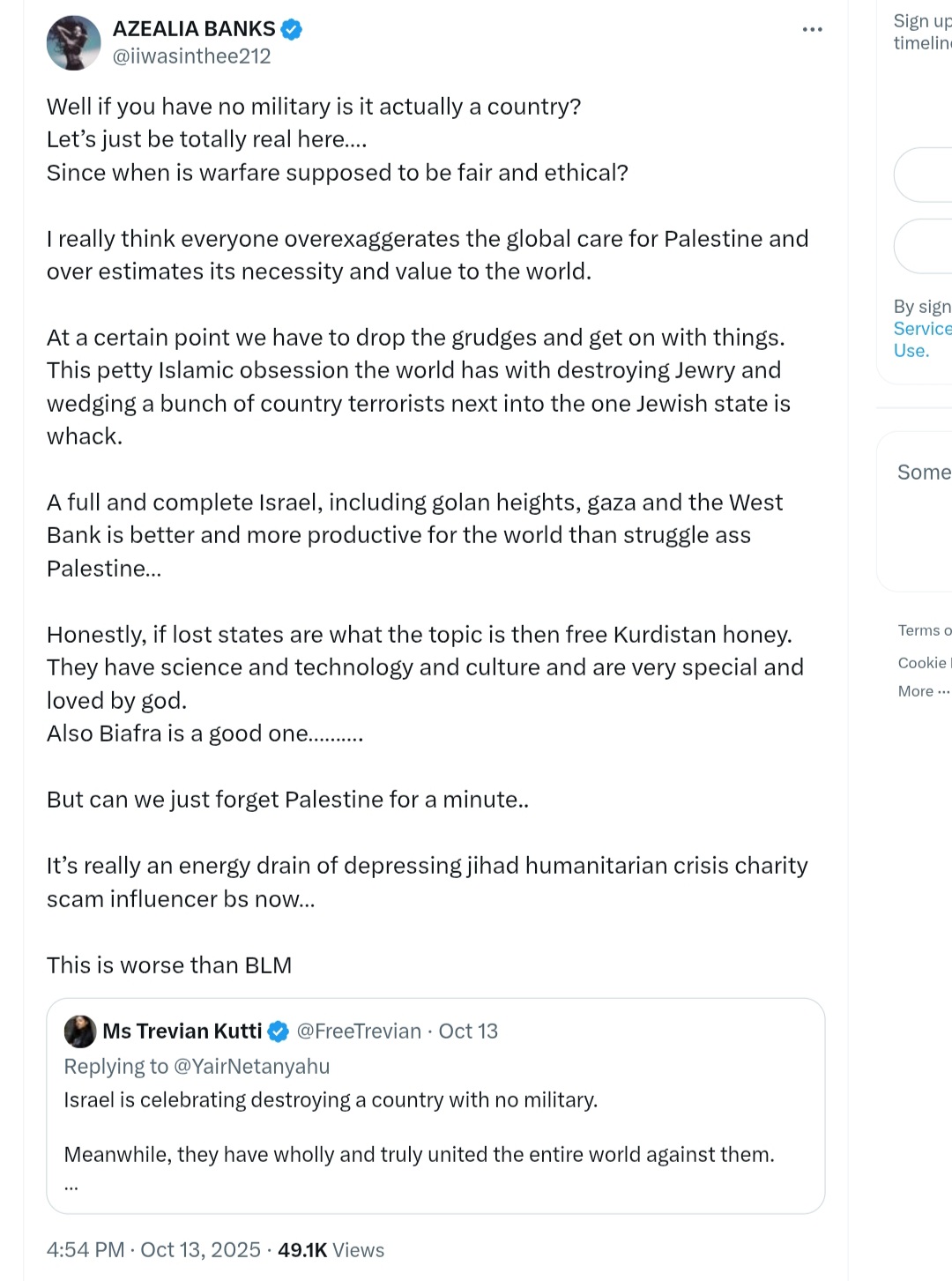Click Azealia Banks profile avatar
The width and height of the screenshot is (952, 1281).
click(73, 42)
